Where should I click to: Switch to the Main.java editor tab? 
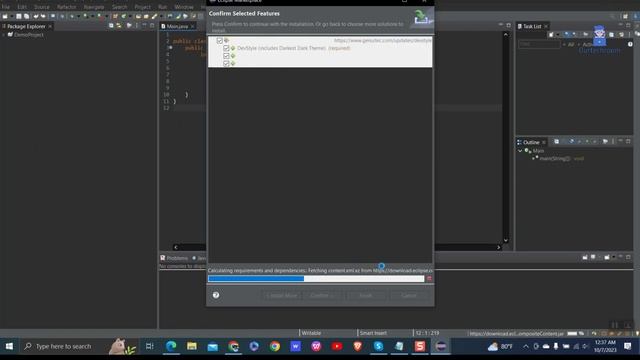177,26
